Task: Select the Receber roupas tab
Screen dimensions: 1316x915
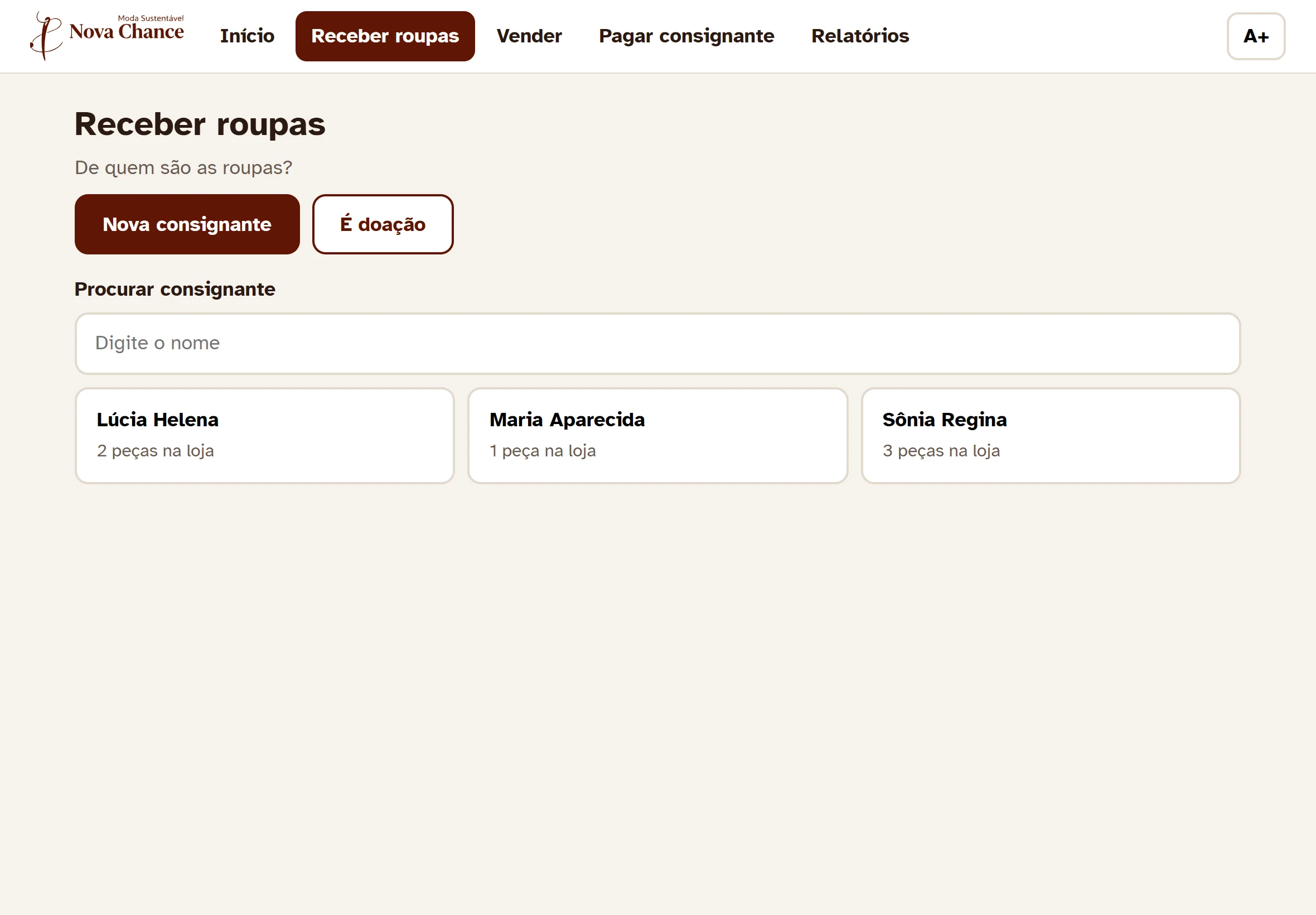Action: [385, 36]
